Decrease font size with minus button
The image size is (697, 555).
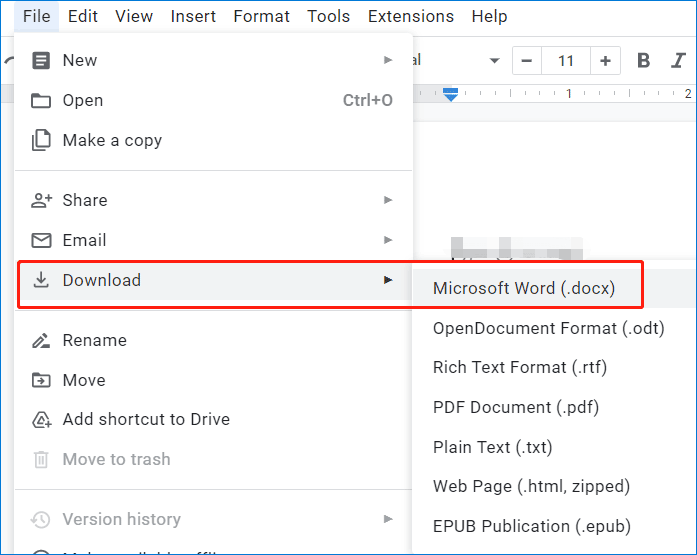pyautogui.click(x=527, y=60)
